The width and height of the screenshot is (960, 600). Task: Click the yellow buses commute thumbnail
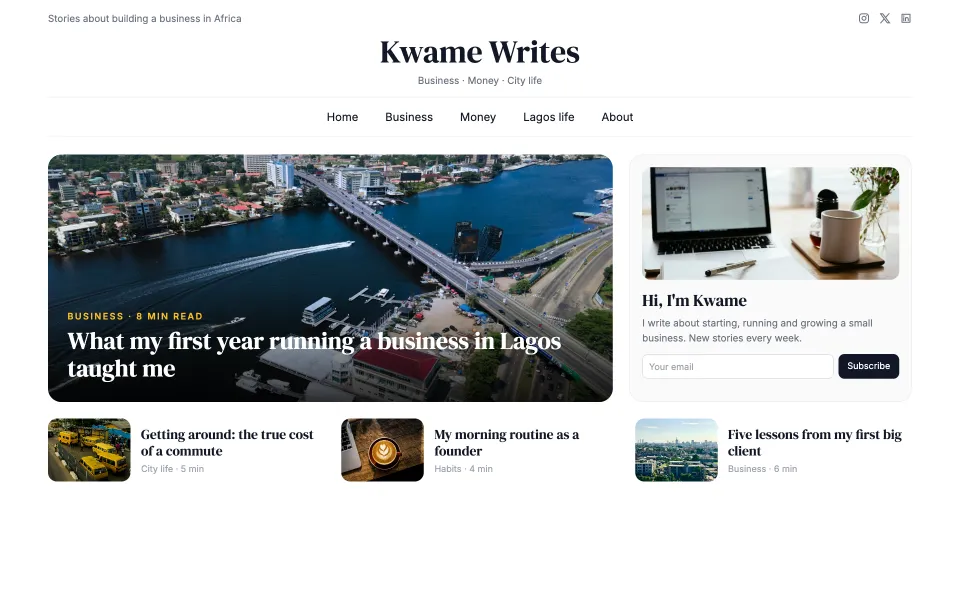point(89,450)
